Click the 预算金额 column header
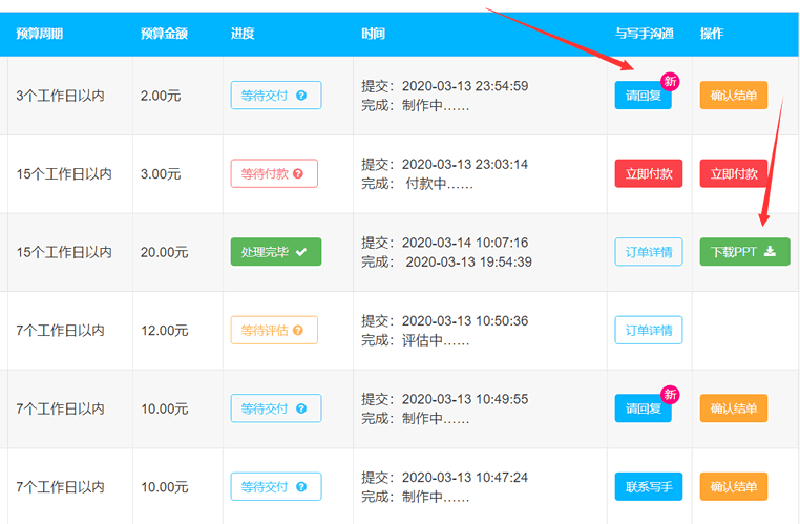The height and width of the screenshot is (524, 800). coord(164,34)
